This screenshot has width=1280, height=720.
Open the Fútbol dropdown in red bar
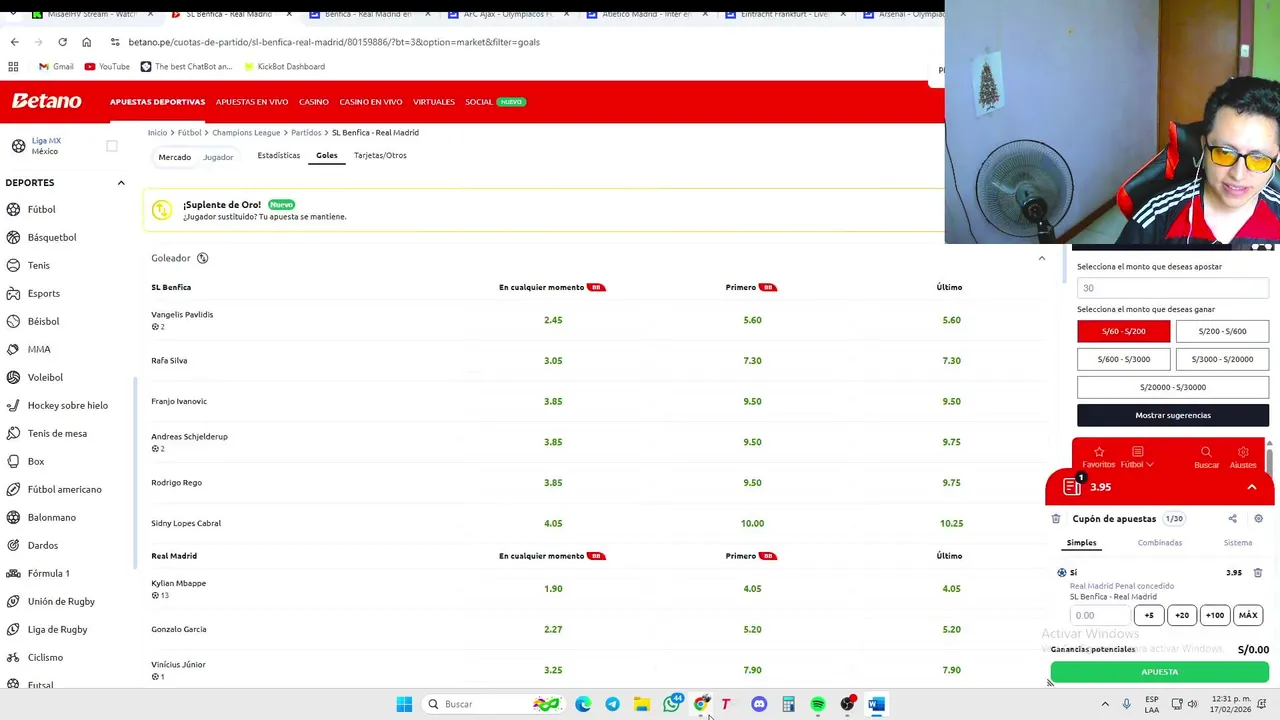pos(1136,457)
